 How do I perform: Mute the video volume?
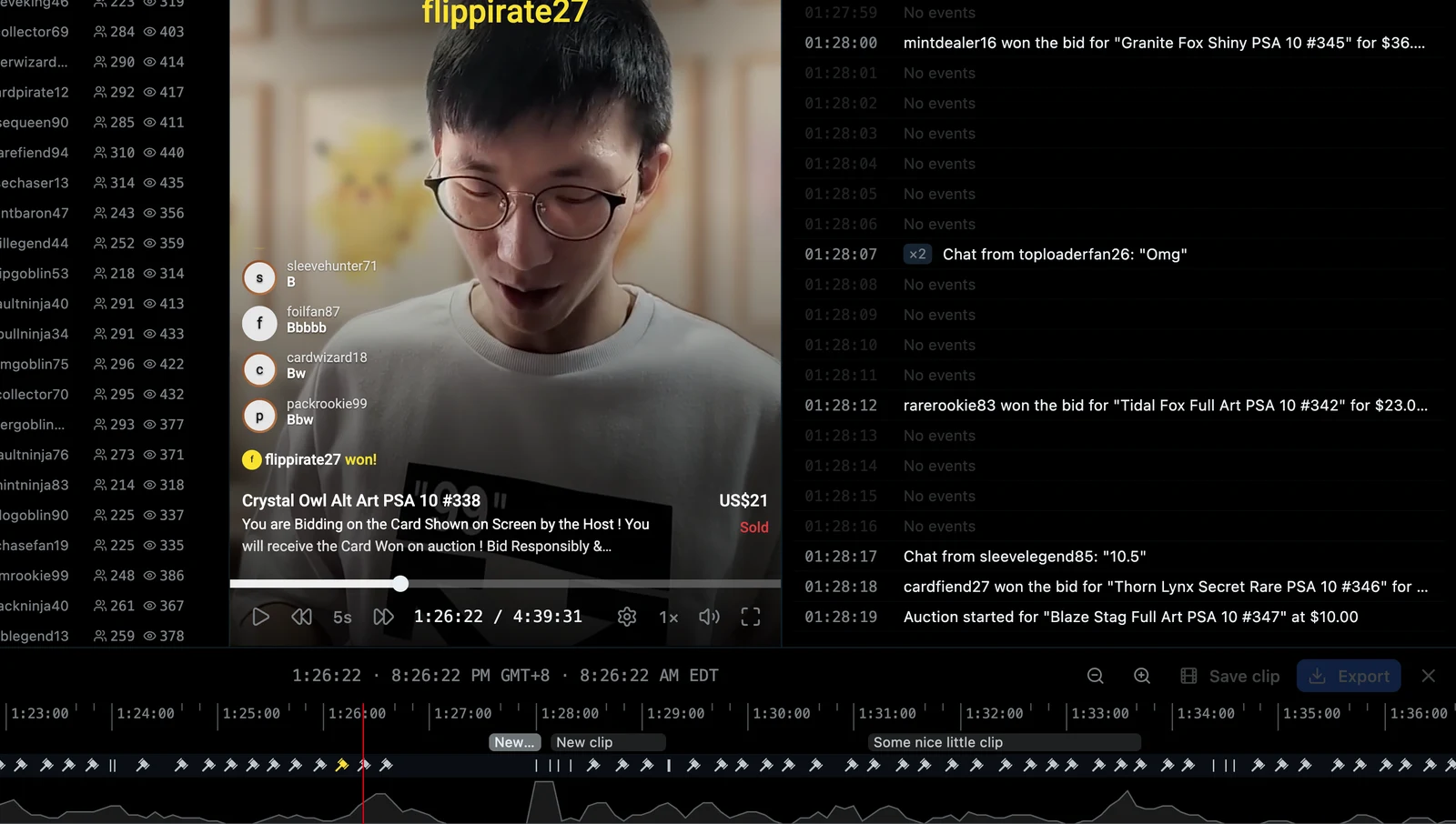pos(709,617)
